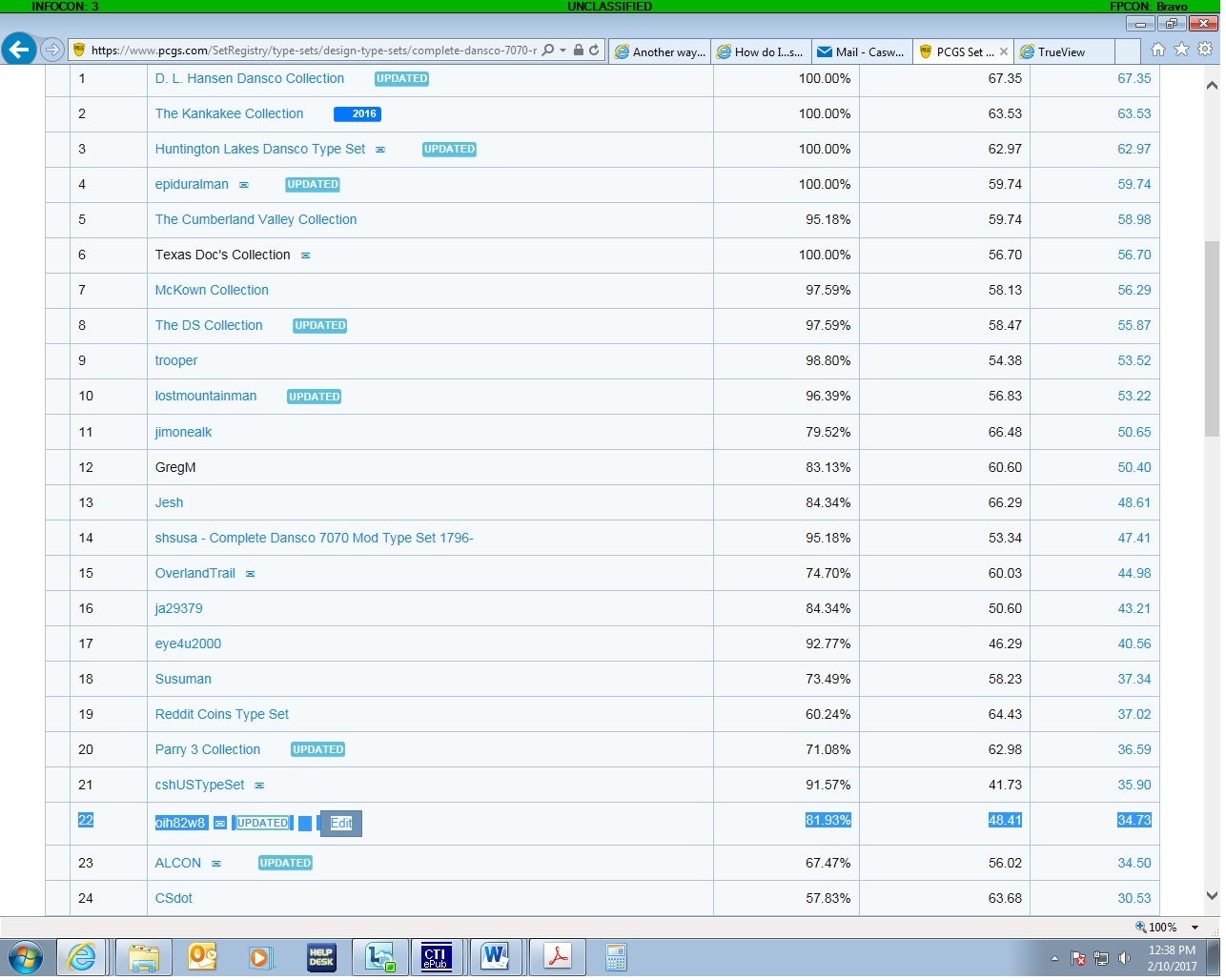Screen dimensions: 1226x980
Task: Go back using the browser Back arrow
Action: tap(19, 50)
